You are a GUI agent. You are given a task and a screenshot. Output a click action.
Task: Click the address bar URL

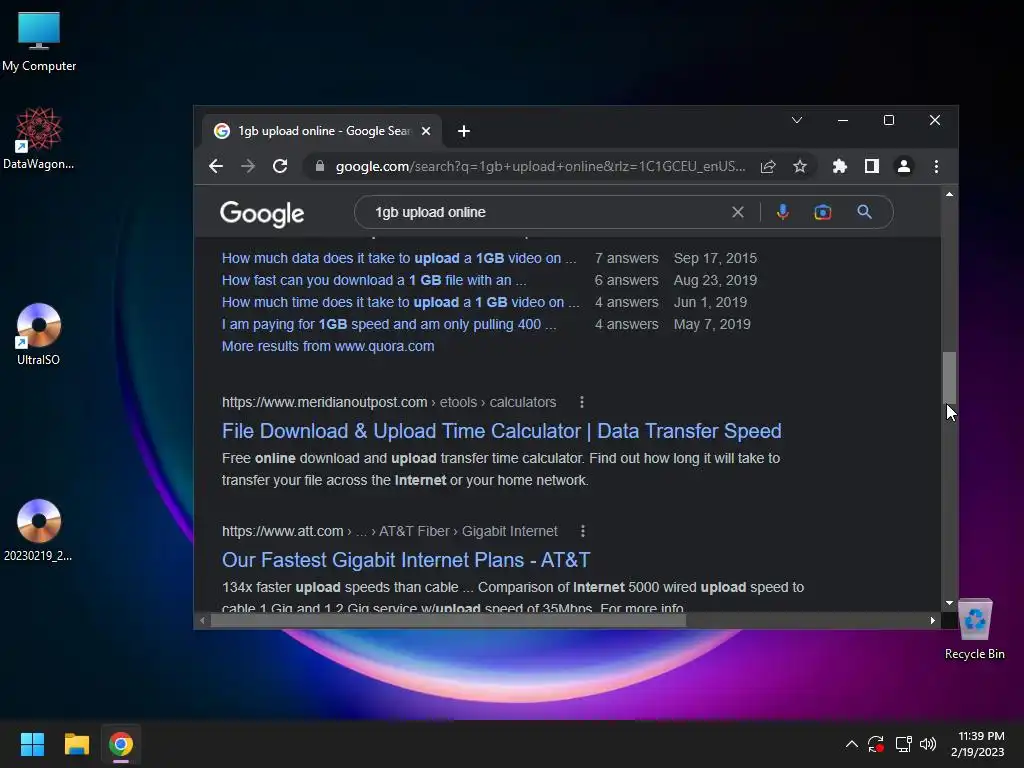tap(540, 167)
